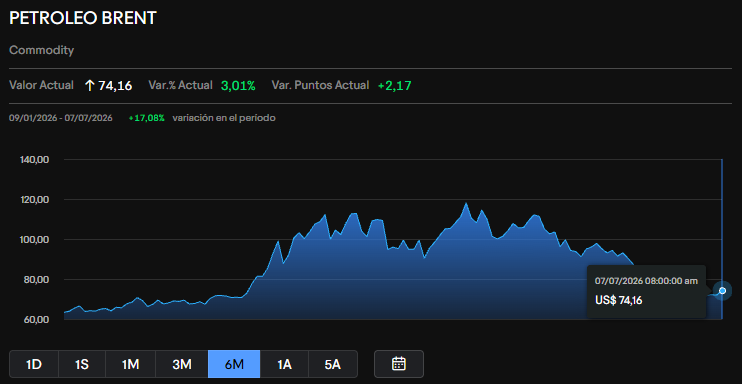The width and height of the screenshot is (742, 384).
Task: Click the date range 09/01/2026 - 07/07/2026
Action: tap(61, 118)
